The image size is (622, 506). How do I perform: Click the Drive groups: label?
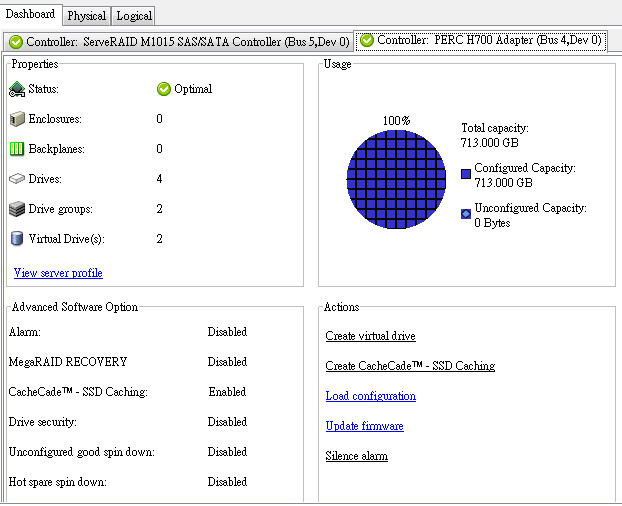[x=60, y=209]
